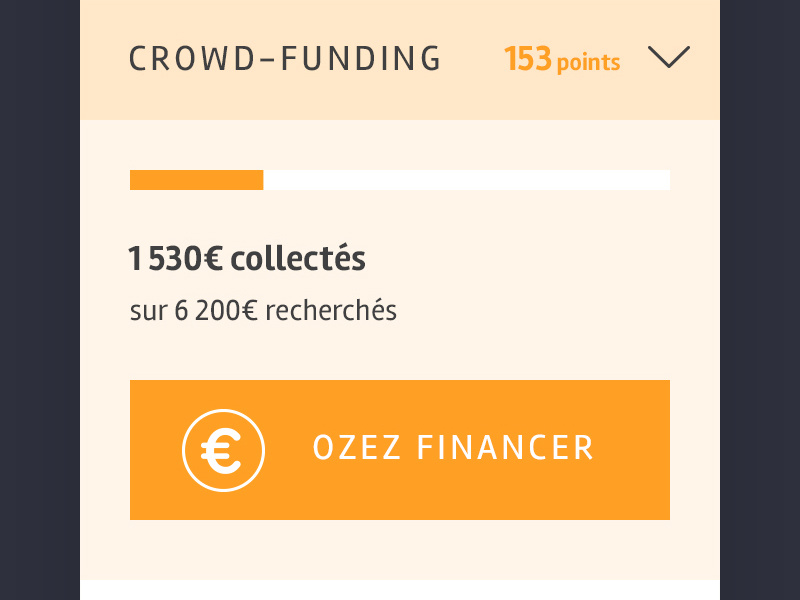Click the orange number 153 in the header
The width and height of the screenshot is (800, 600).
tap(528, 60)
